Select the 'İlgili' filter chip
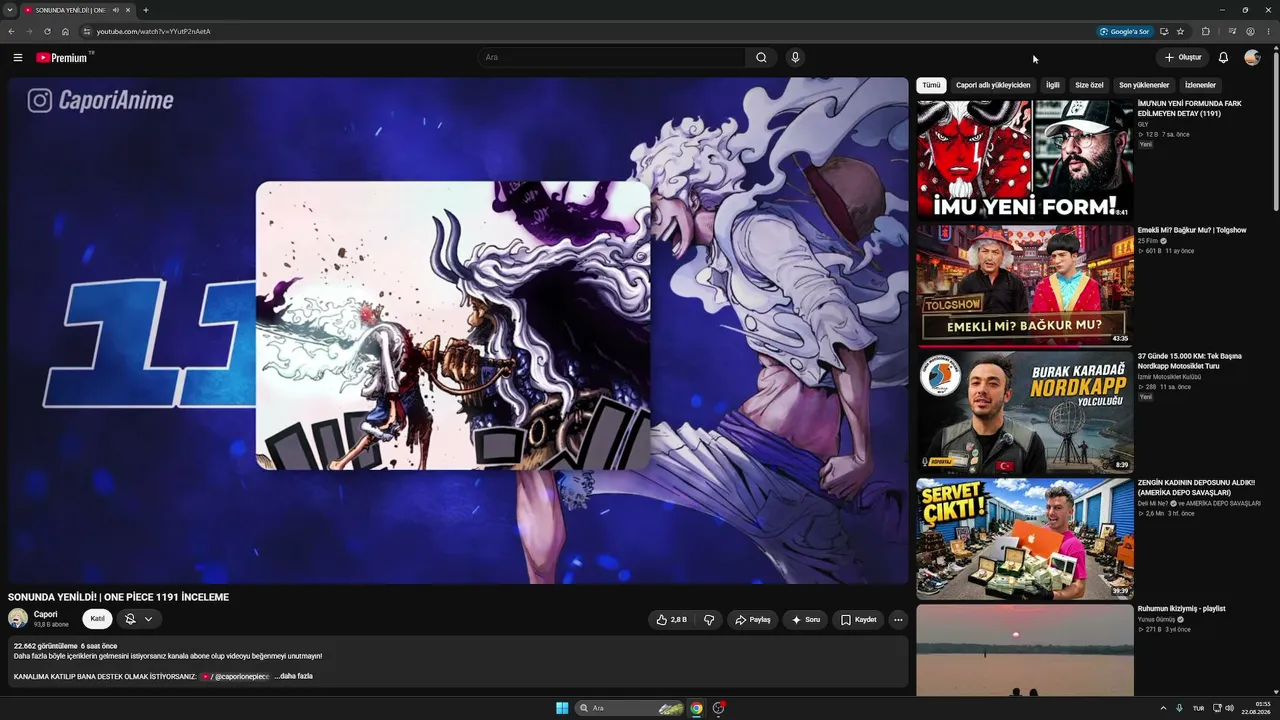 coord(1053,85)
